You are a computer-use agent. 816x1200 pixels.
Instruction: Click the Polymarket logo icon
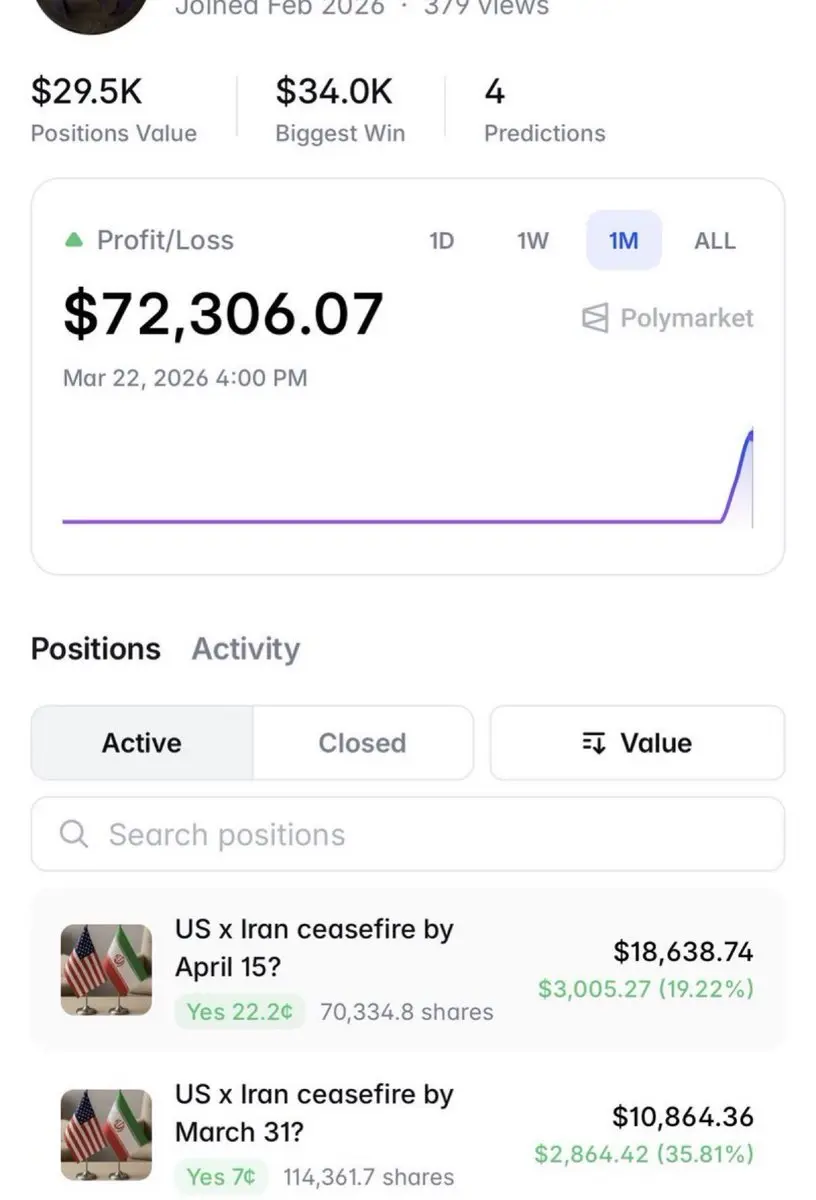pyautogui.click(x=595, y=319)
